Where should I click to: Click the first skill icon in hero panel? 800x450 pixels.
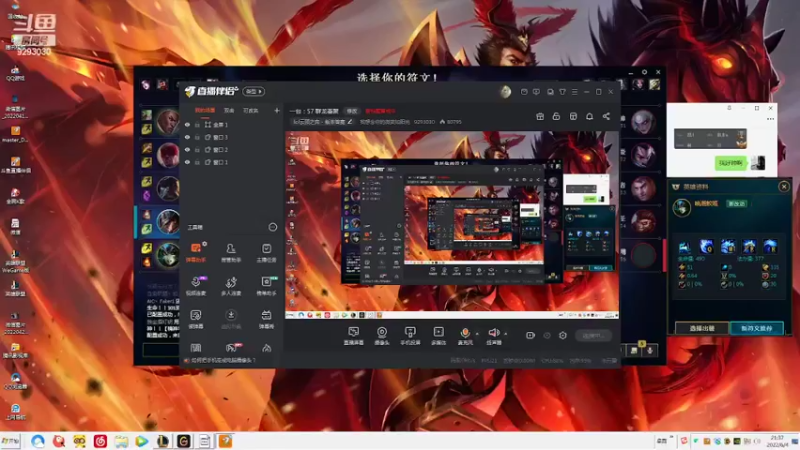(x=685, y=247)
